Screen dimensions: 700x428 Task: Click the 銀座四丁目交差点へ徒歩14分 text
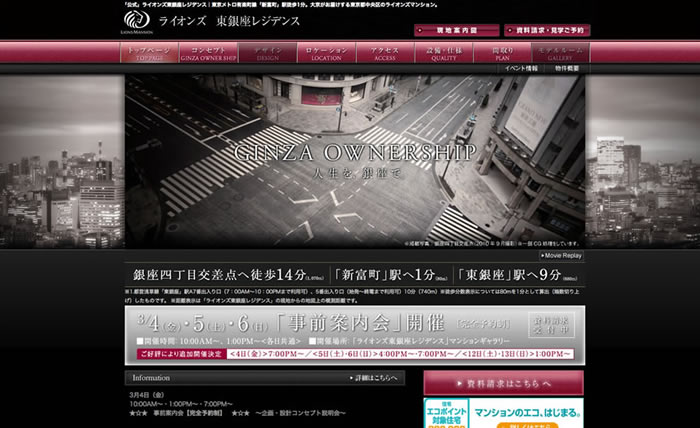pos(228,275)
